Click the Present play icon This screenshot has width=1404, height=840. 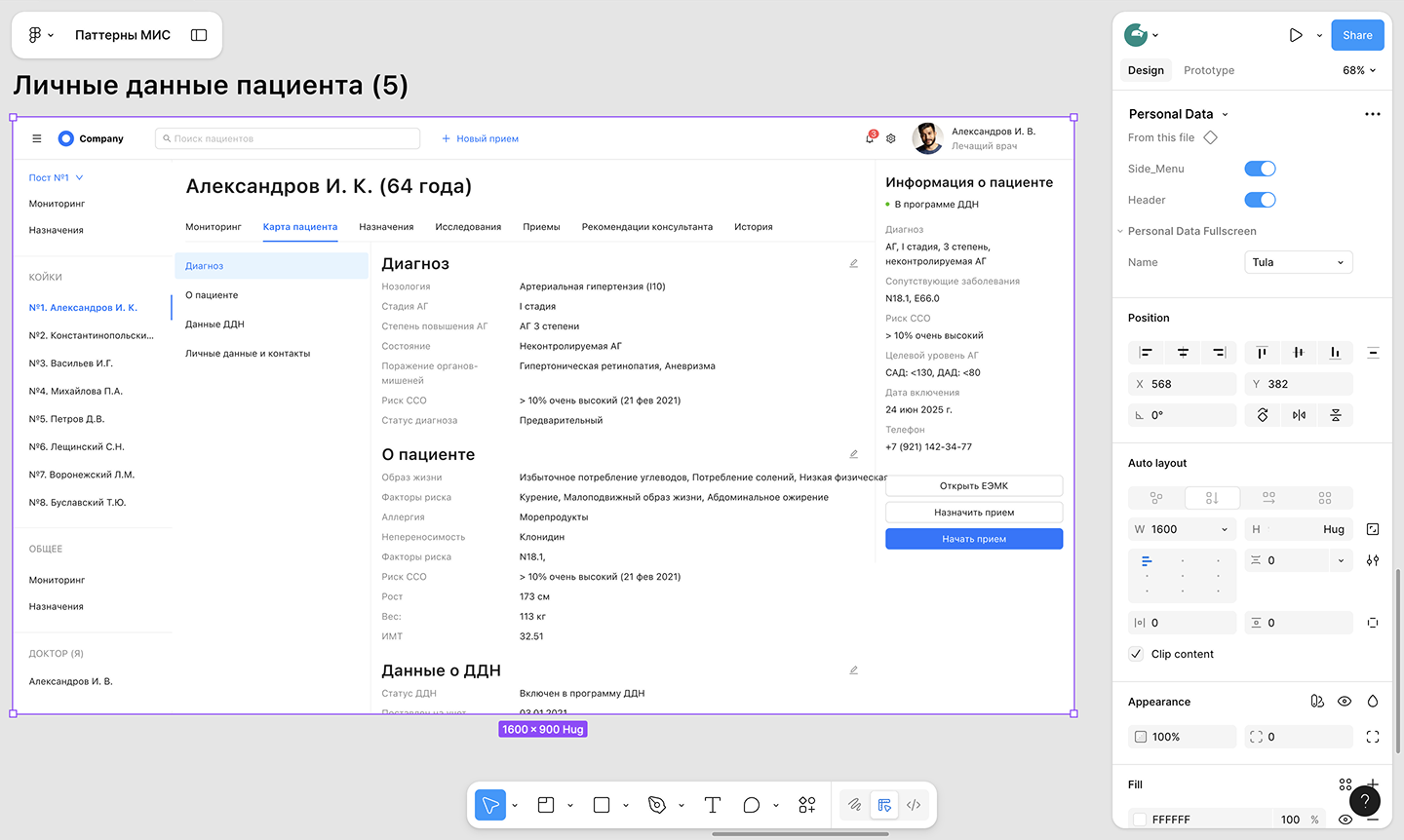[1295, 35]
